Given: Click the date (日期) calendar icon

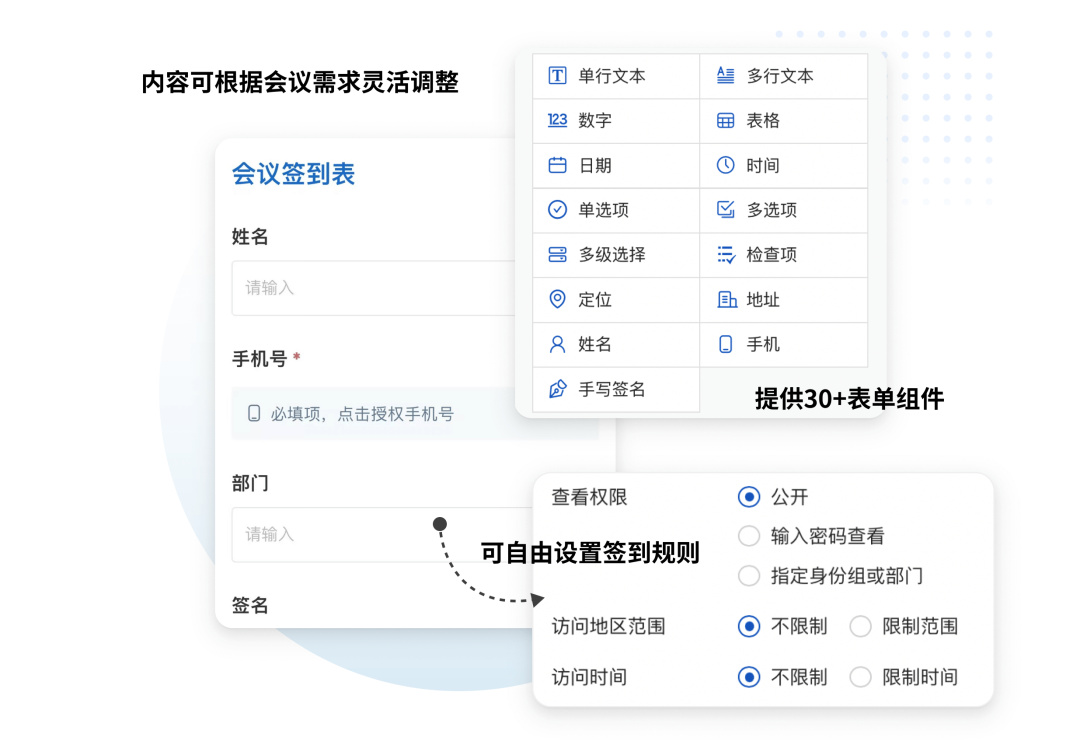Looking at the screenshot, I should pyautogui.click(x=558, y=166).
